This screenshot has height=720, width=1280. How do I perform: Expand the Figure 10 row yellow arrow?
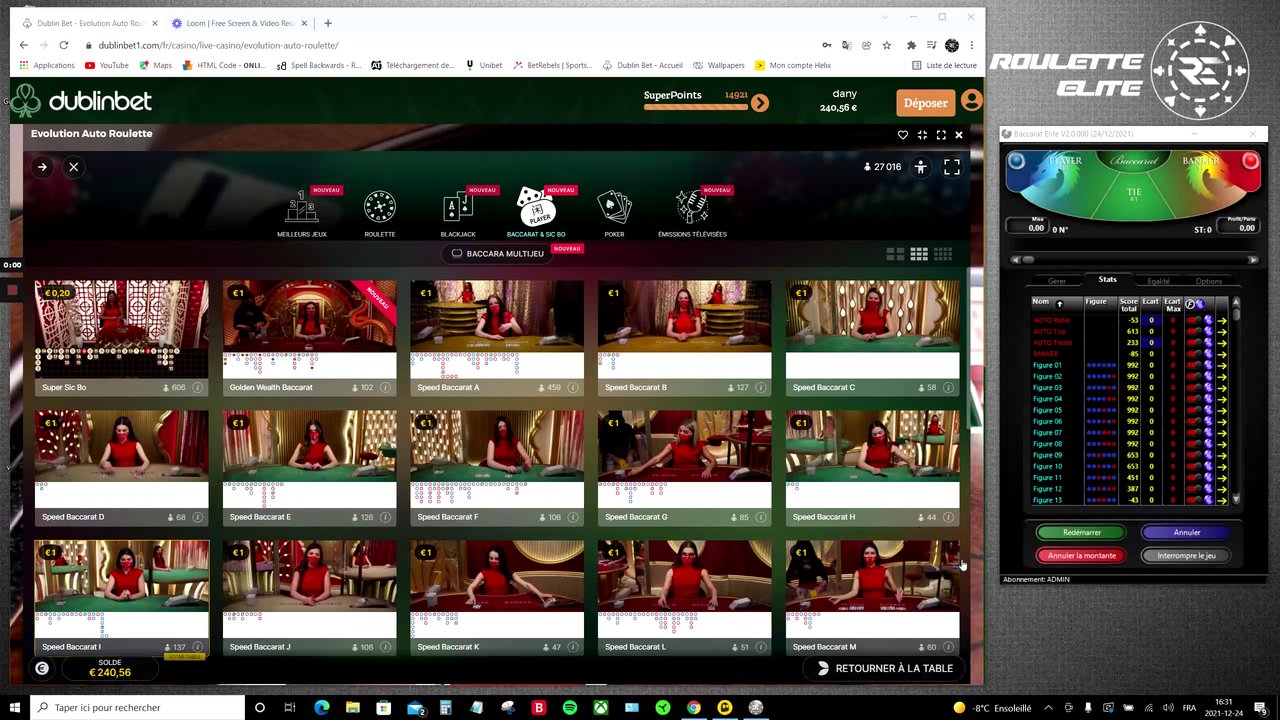click(x=1222, y=467)
